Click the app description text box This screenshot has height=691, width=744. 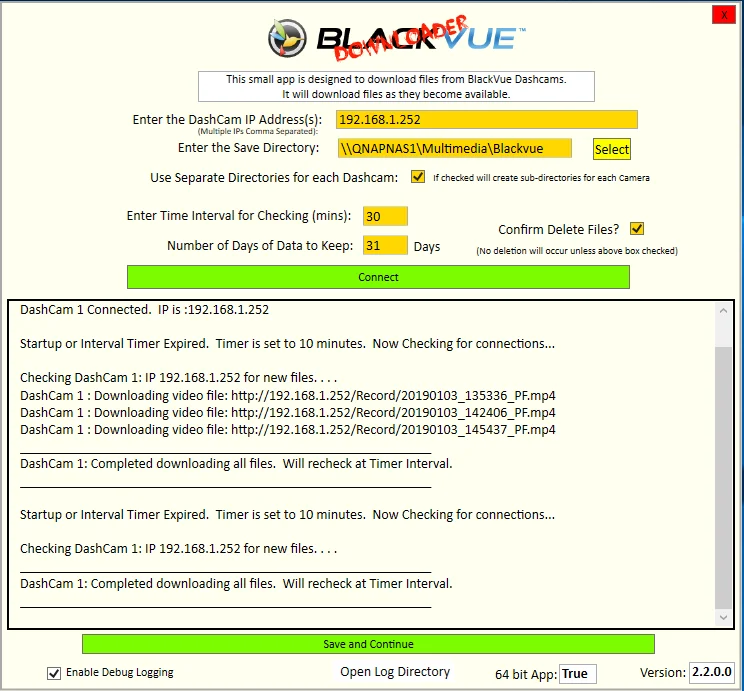[396, 86]
